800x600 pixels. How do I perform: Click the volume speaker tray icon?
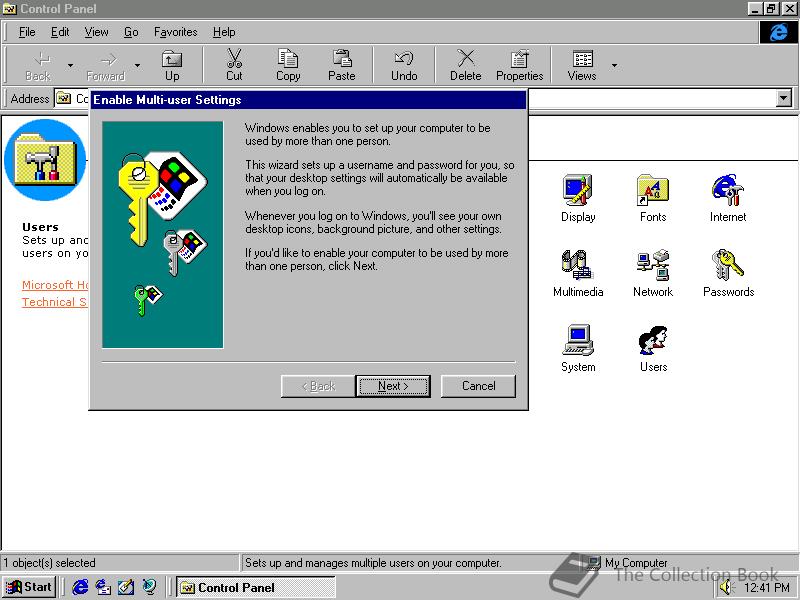pos(726,587)
